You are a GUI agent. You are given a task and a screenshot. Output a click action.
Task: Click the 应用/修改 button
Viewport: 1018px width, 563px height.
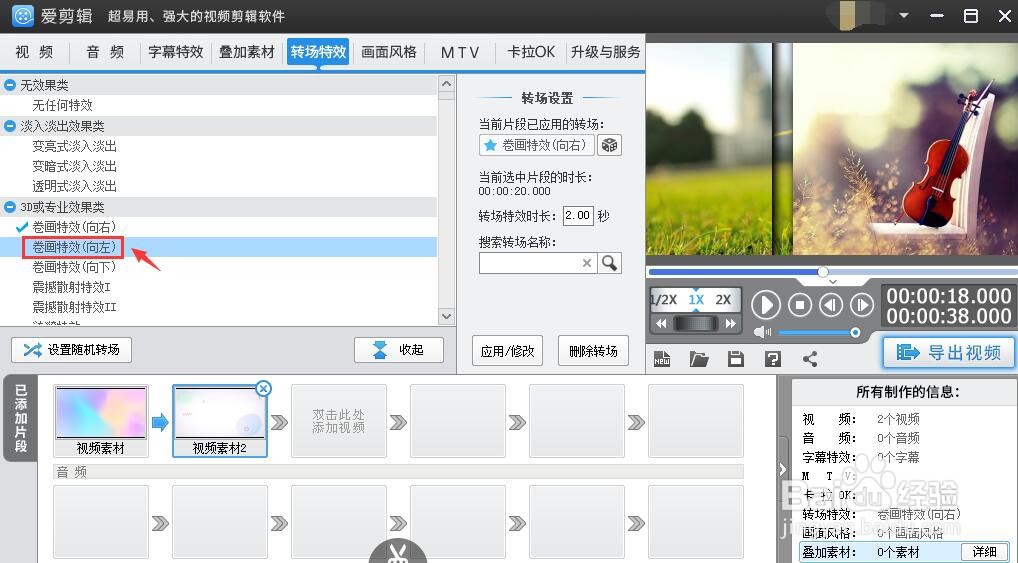[507, 351]
